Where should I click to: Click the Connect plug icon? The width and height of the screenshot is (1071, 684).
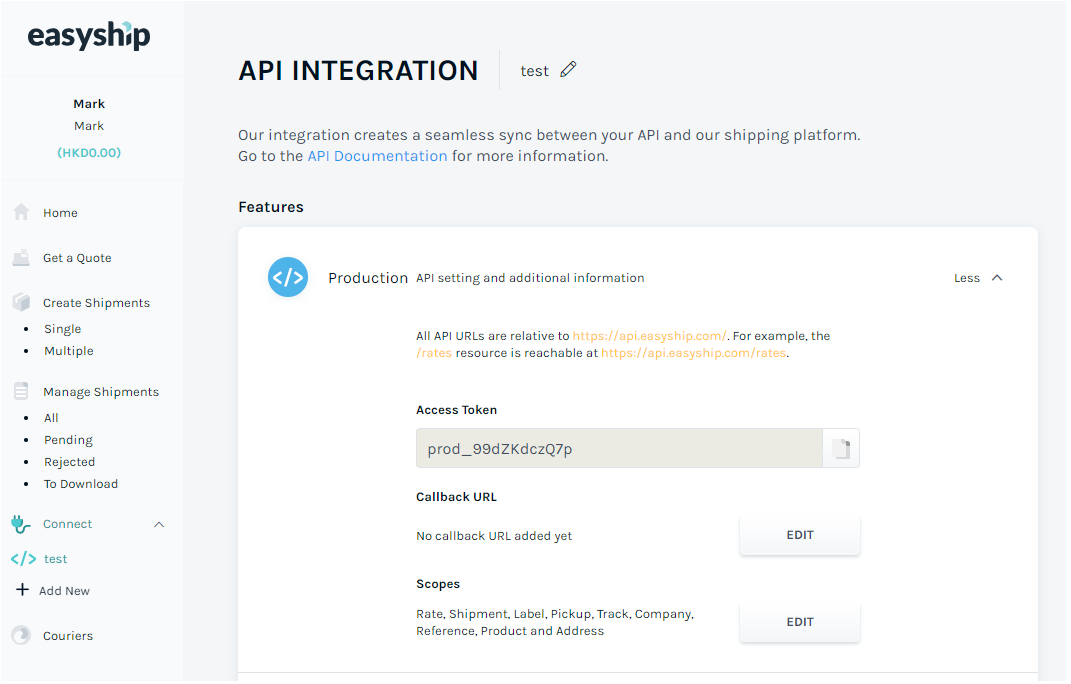[x=21, y=524]
